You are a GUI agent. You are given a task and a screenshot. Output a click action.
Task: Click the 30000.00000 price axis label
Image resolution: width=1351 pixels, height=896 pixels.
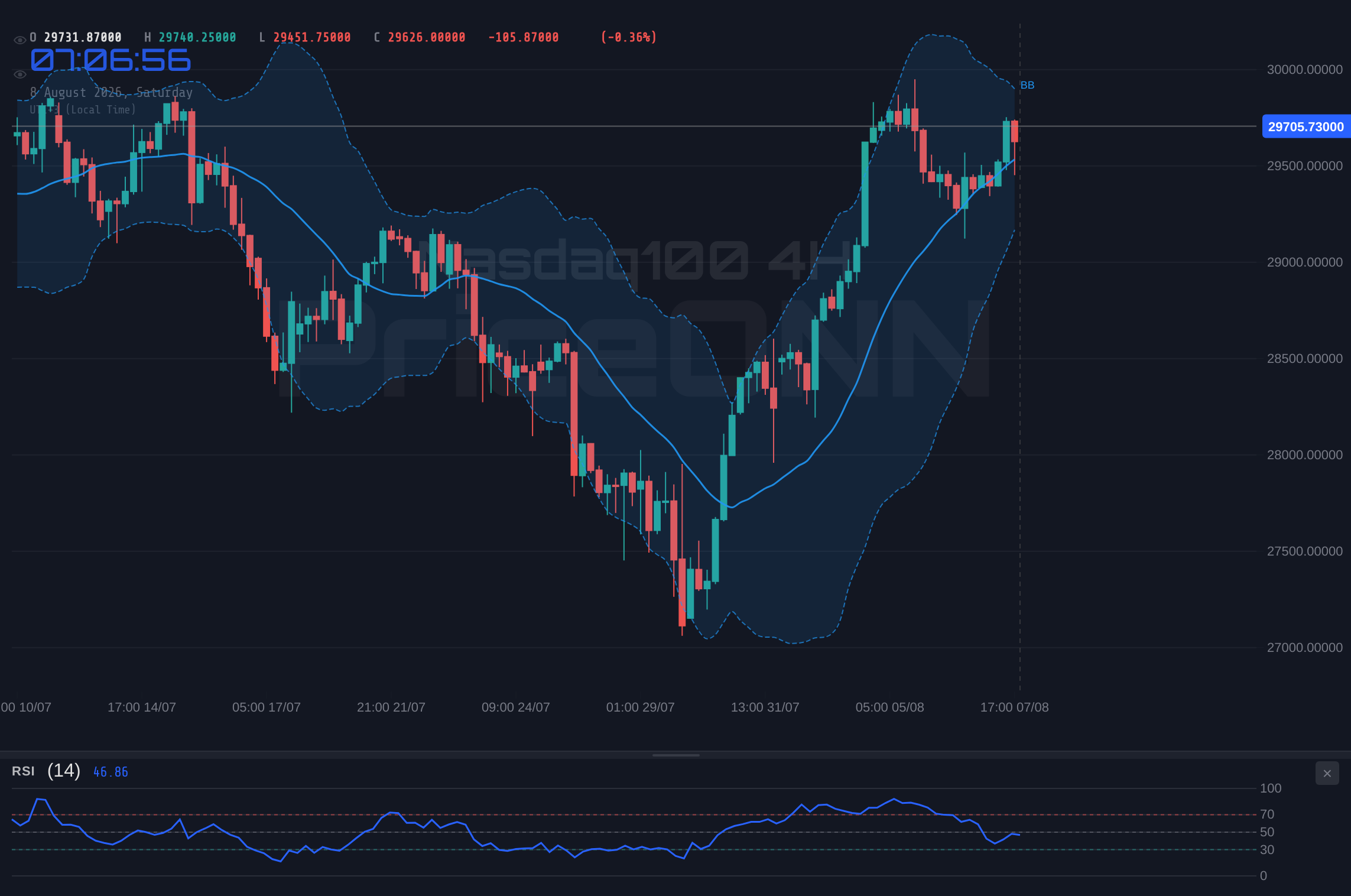click(1305, 70)
